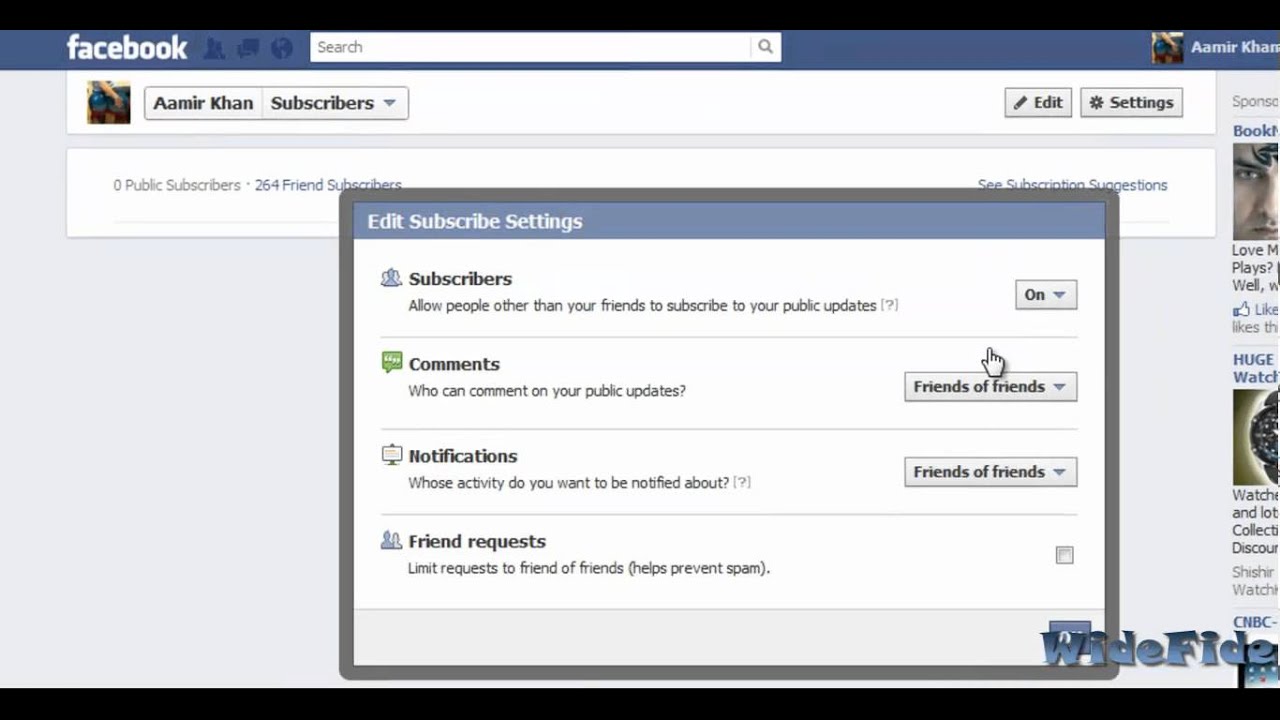
Task: Open the HUGE Watch ad link
Action: 1255,368
